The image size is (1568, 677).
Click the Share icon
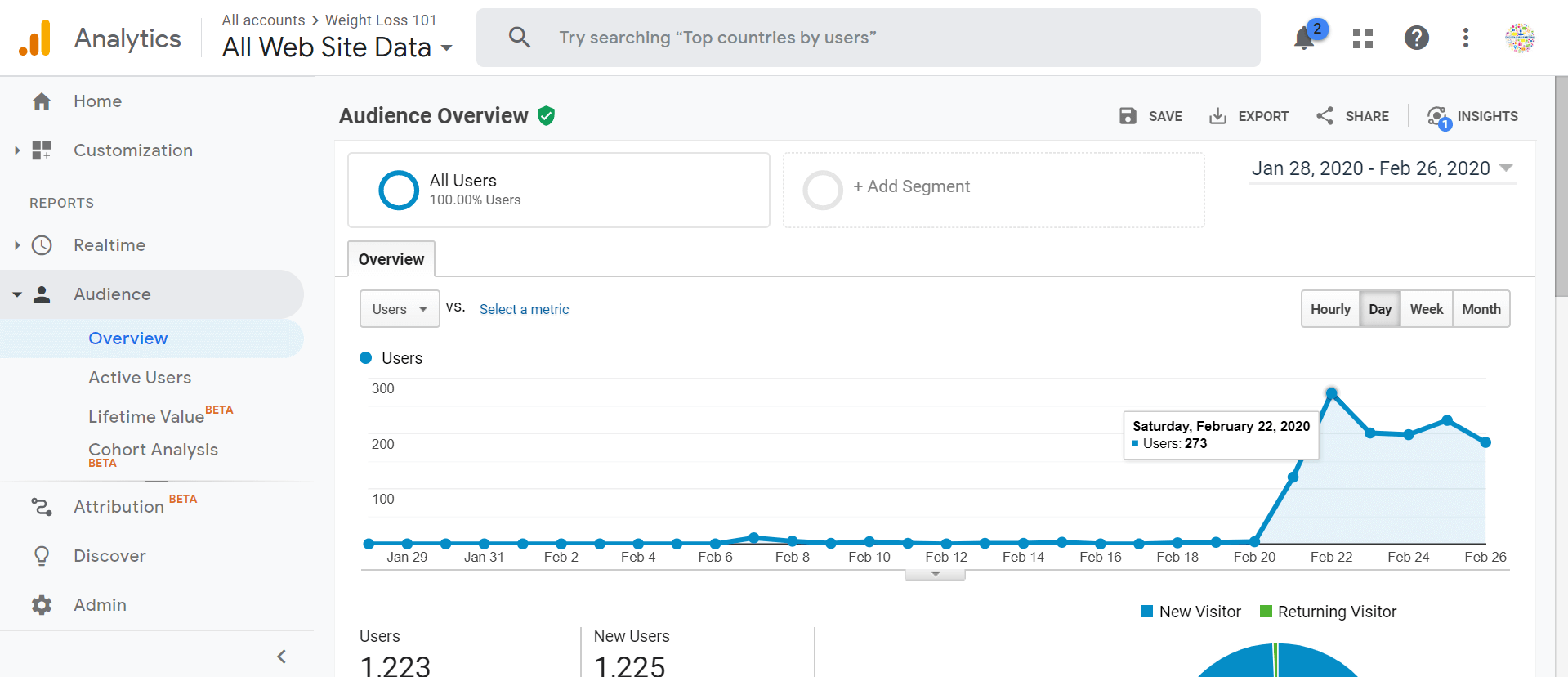tap(1325, 116)
